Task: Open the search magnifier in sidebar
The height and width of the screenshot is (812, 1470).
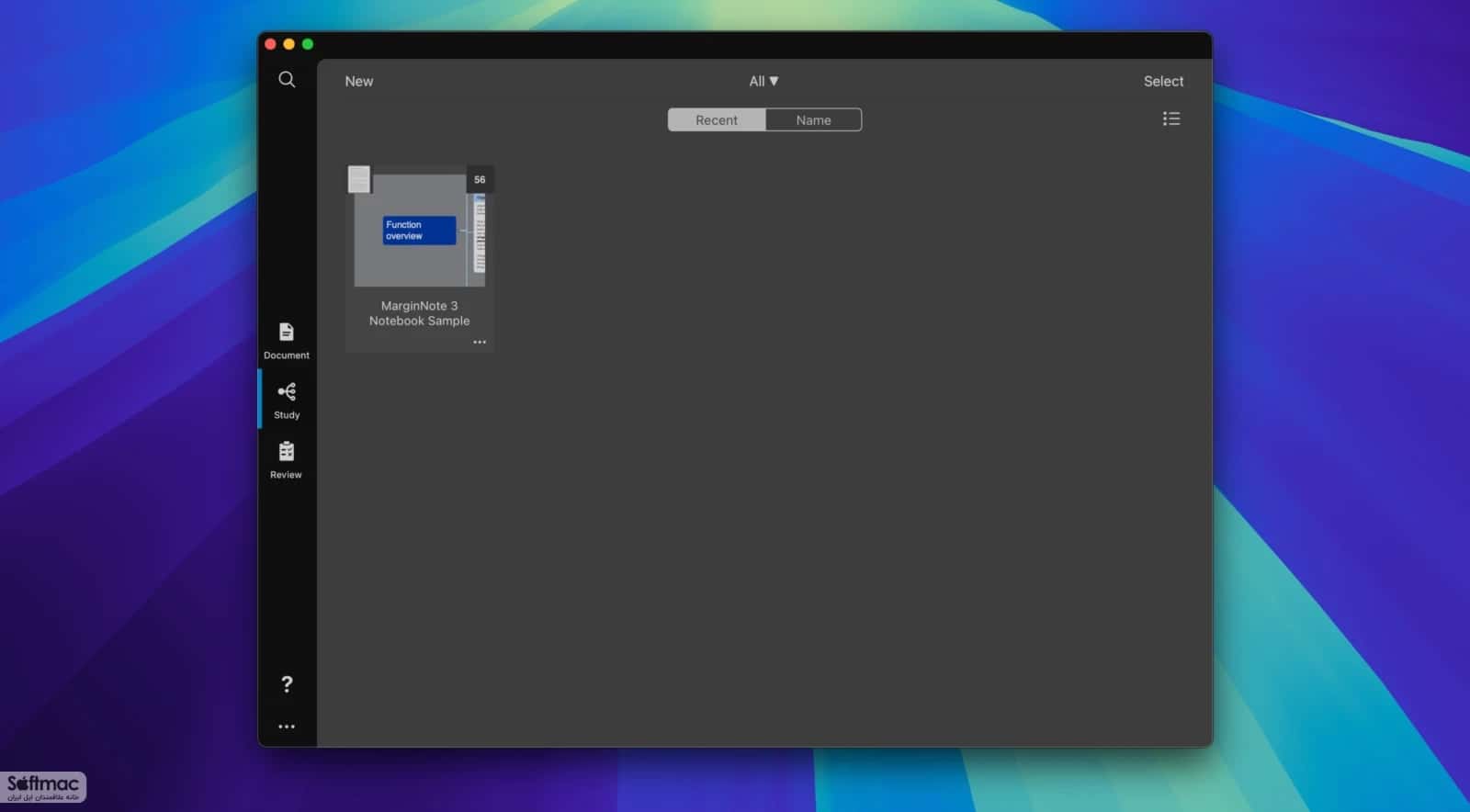Action: (287, 80)
